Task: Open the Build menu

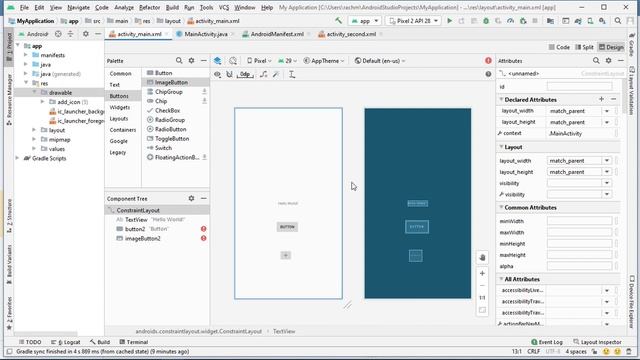Action: click(172, 7)
